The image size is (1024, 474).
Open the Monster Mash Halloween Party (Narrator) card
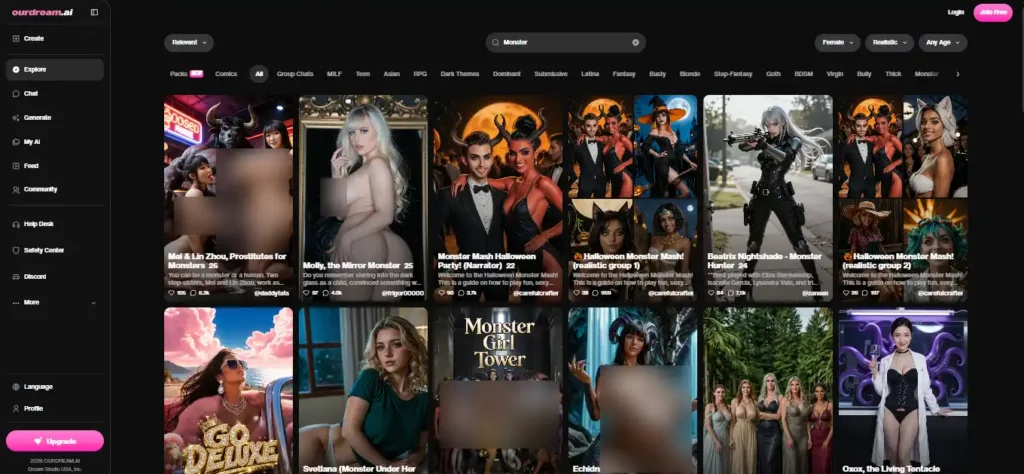tap(498, 198)
